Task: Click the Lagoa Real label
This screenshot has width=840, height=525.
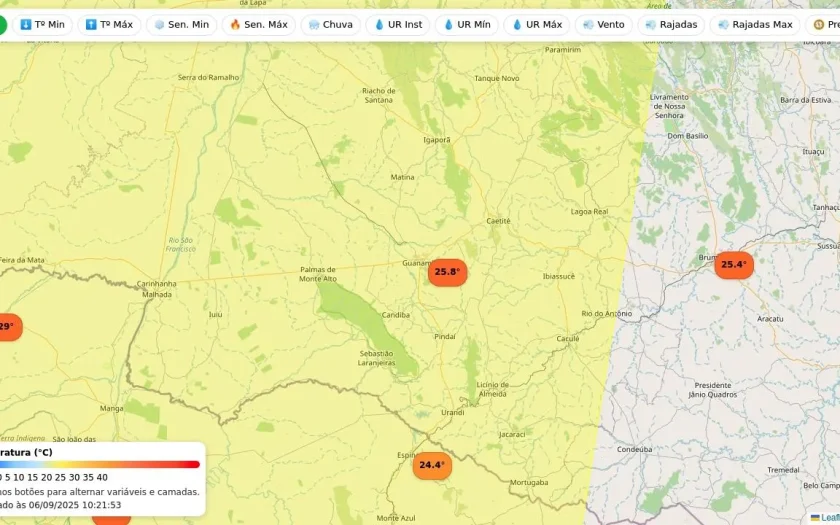Action: [x=589, y=212]
